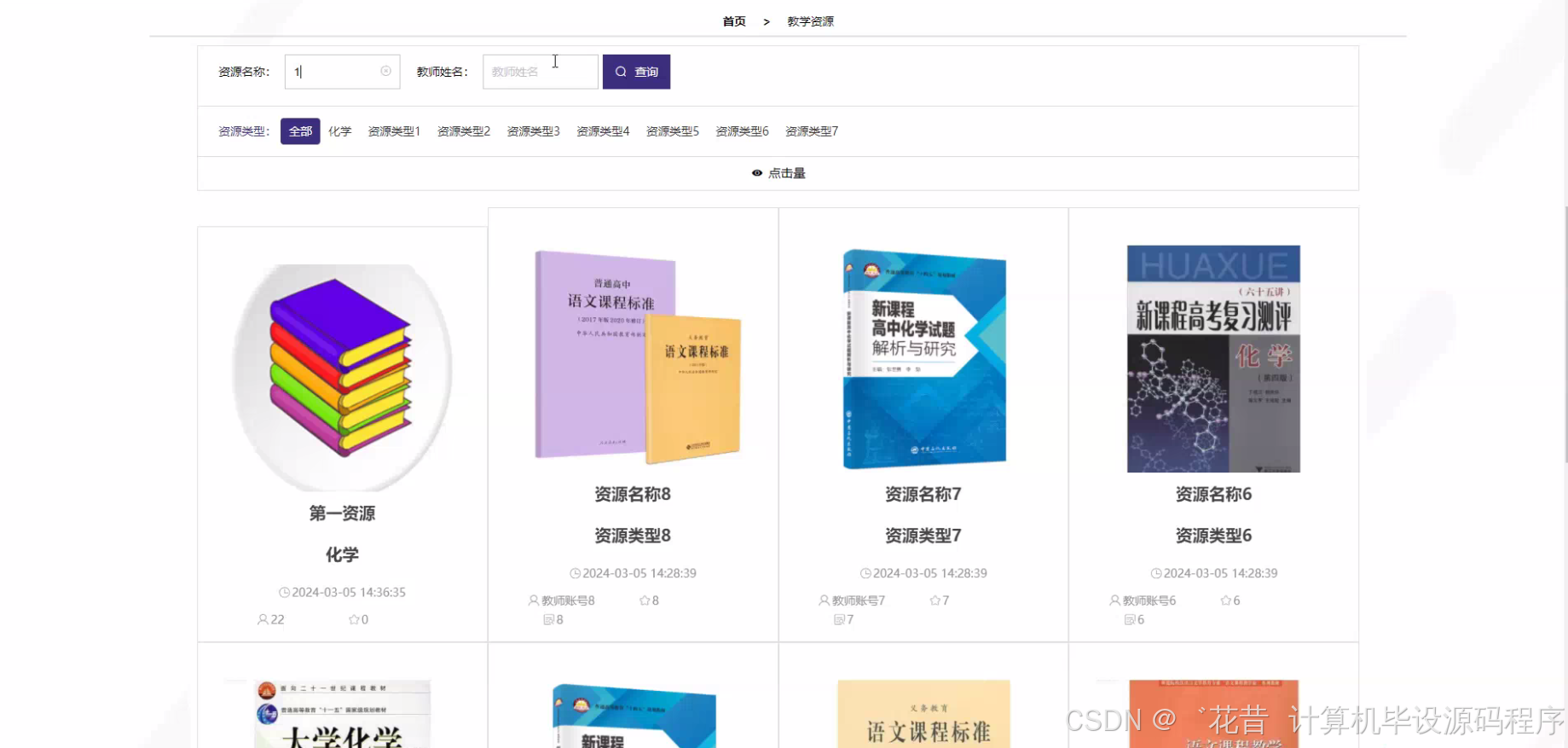The image size is (1568, 748).
Task: Click the star icon on 资源名称6 card
Action: (1226, 600)
